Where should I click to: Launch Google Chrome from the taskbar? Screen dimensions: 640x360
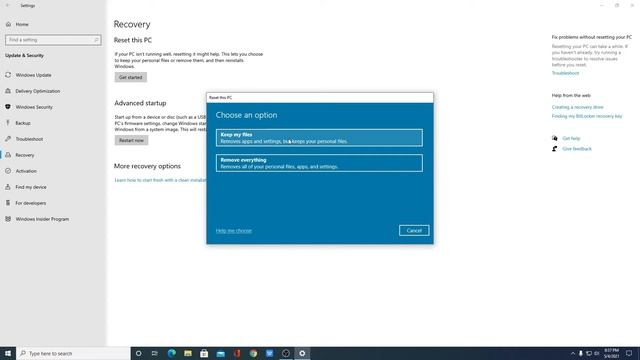(x=253, y=353)
